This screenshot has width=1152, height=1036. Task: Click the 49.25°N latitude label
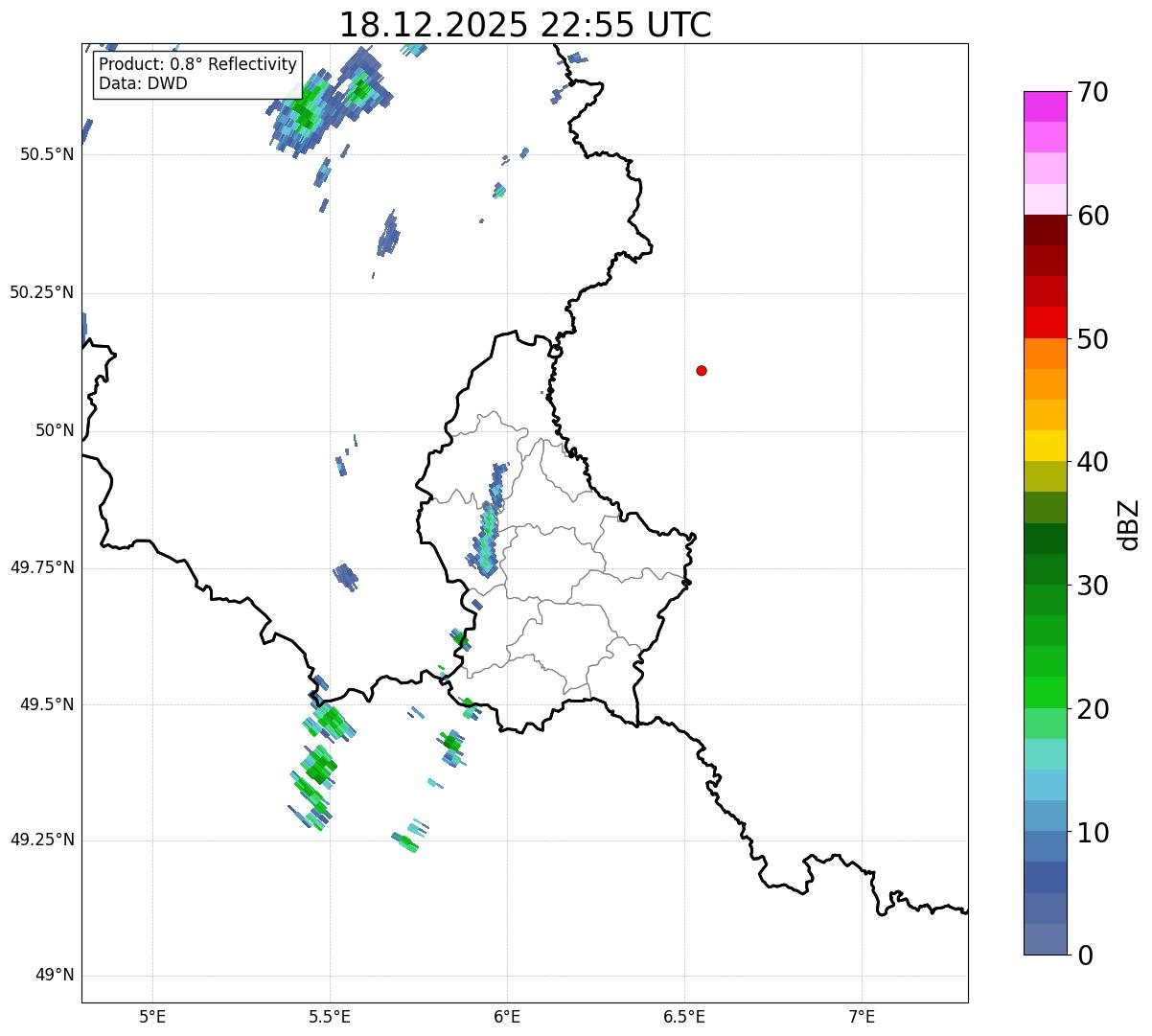click(42, 840)
